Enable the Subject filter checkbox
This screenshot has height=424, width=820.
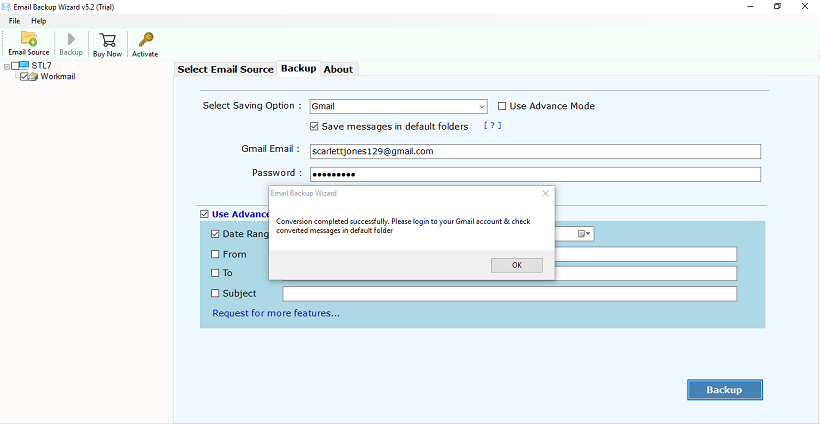tap(215, 293)
